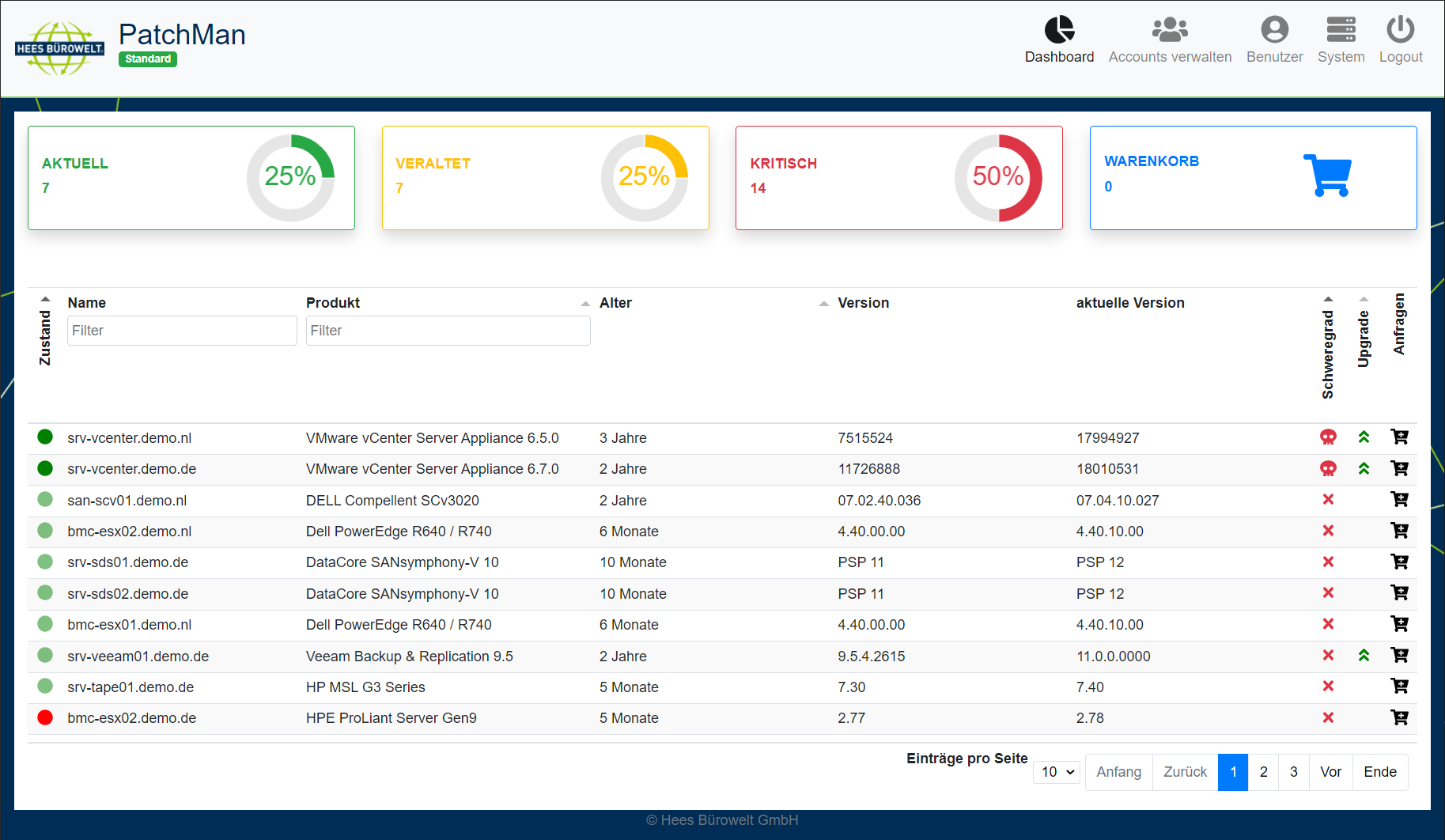Viewport: 1445px width, 840px height.
Task: Add srv-sds02.demo.de to cart
Action: click(1399, 593)
